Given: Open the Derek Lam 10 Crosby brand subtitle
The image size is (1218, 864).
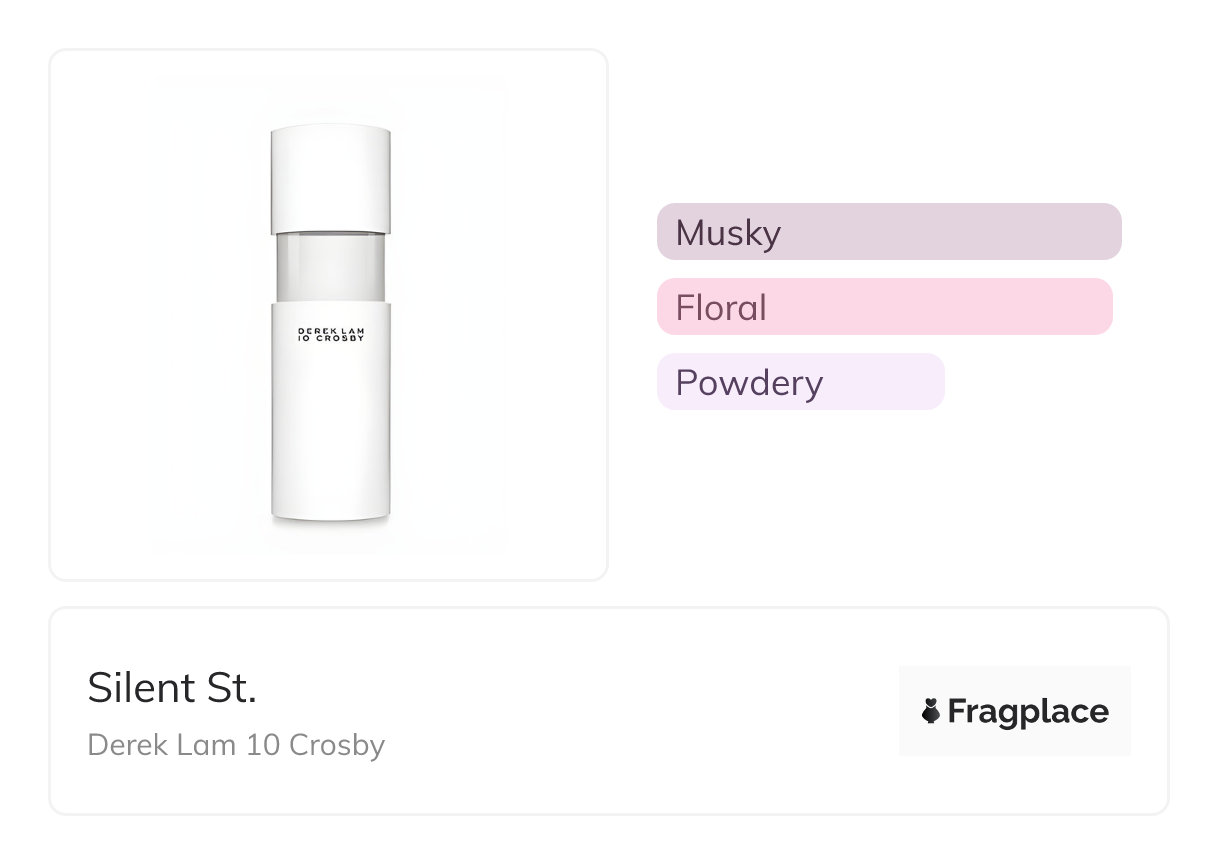Looking at the screenshot, I should coord(236,745).
